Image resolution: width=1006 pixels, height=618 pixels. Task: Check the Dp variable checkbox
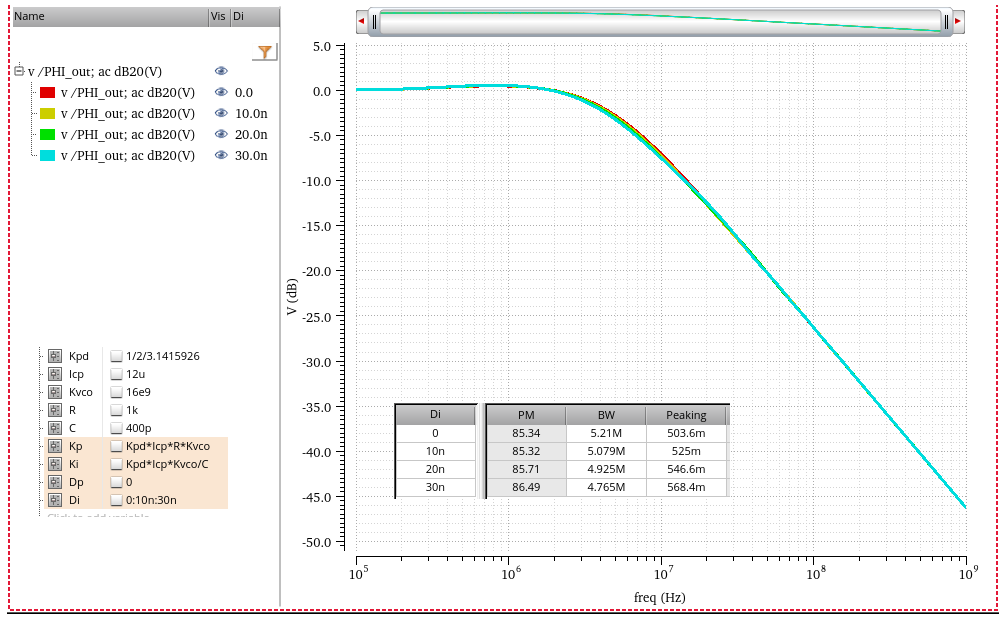(116, 482)
